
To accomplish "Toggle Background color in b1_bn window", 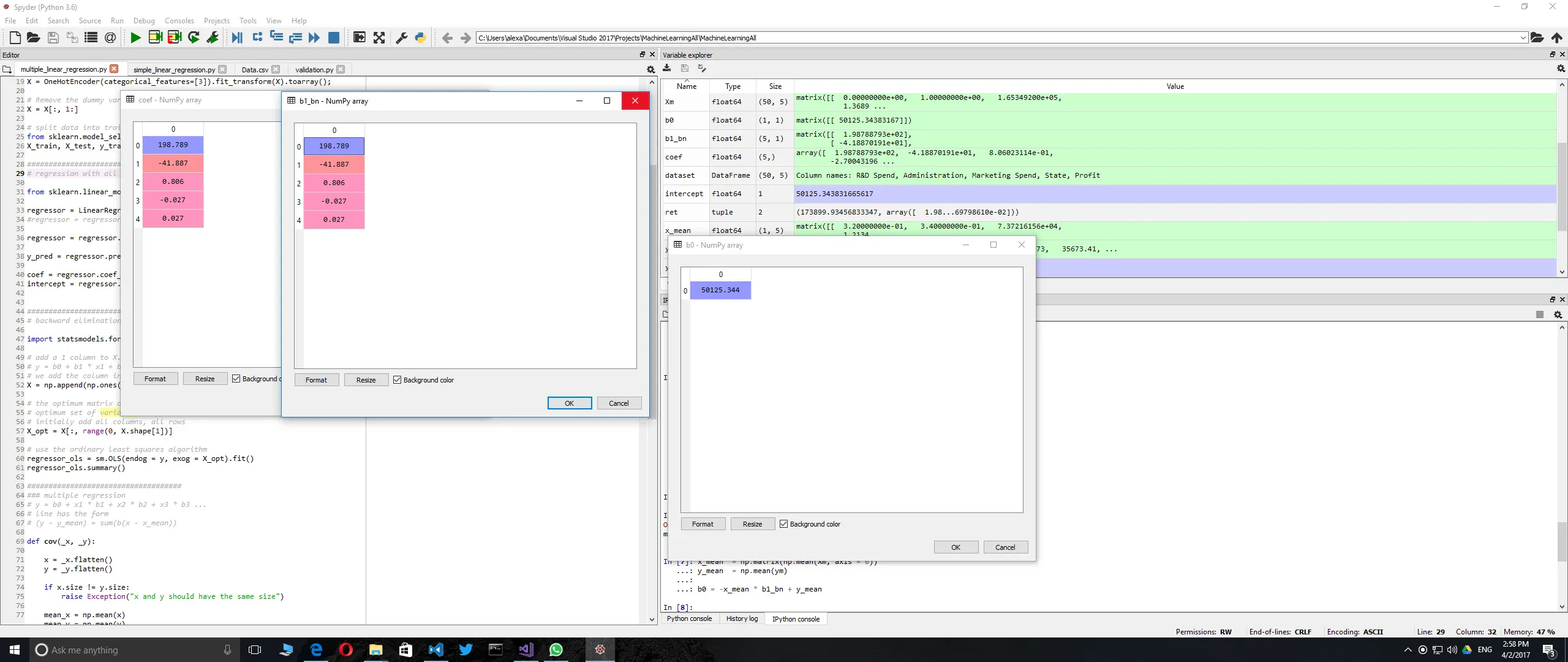I will tap(423, 380).
